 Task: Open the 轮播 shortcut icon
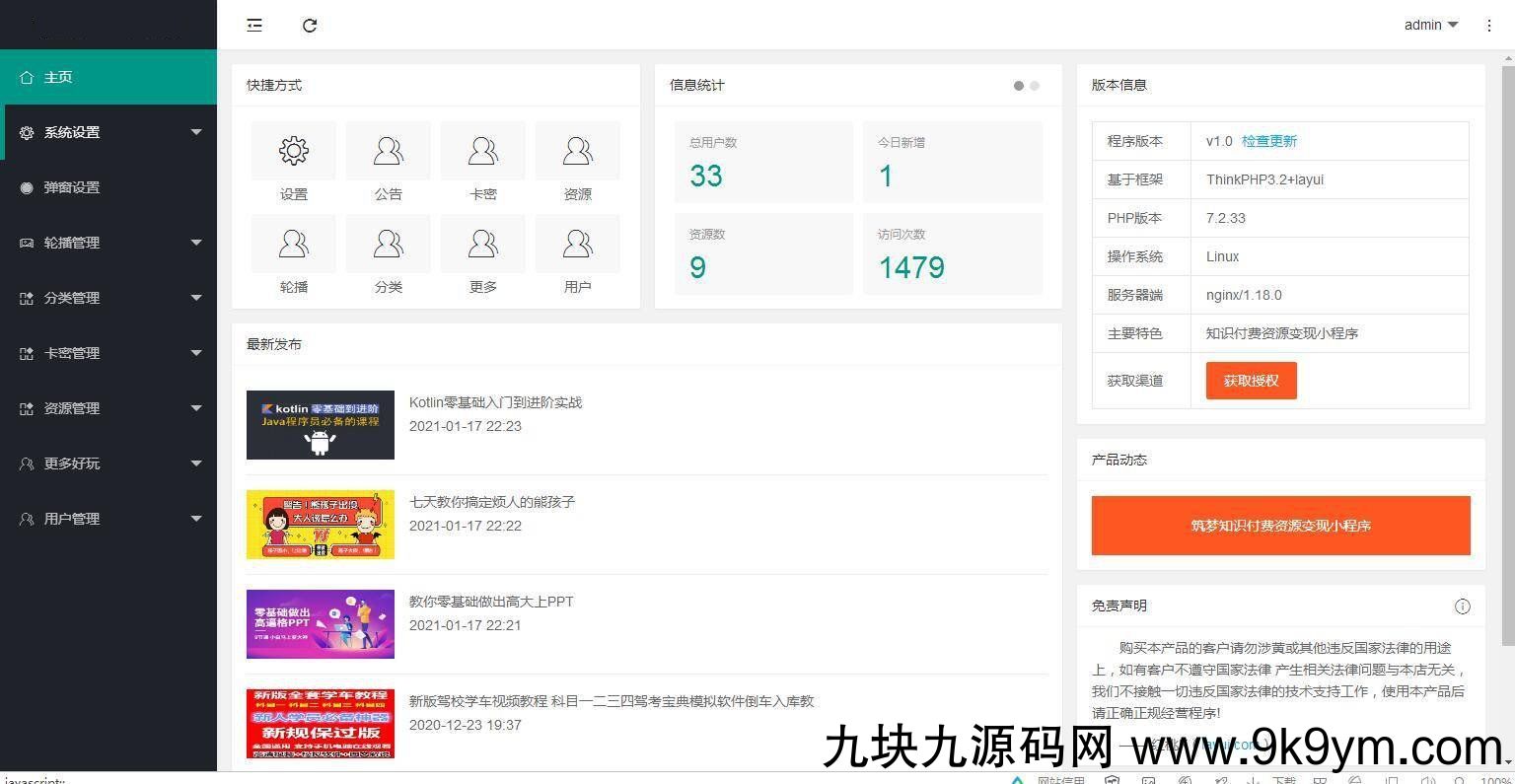coord(294,244)
